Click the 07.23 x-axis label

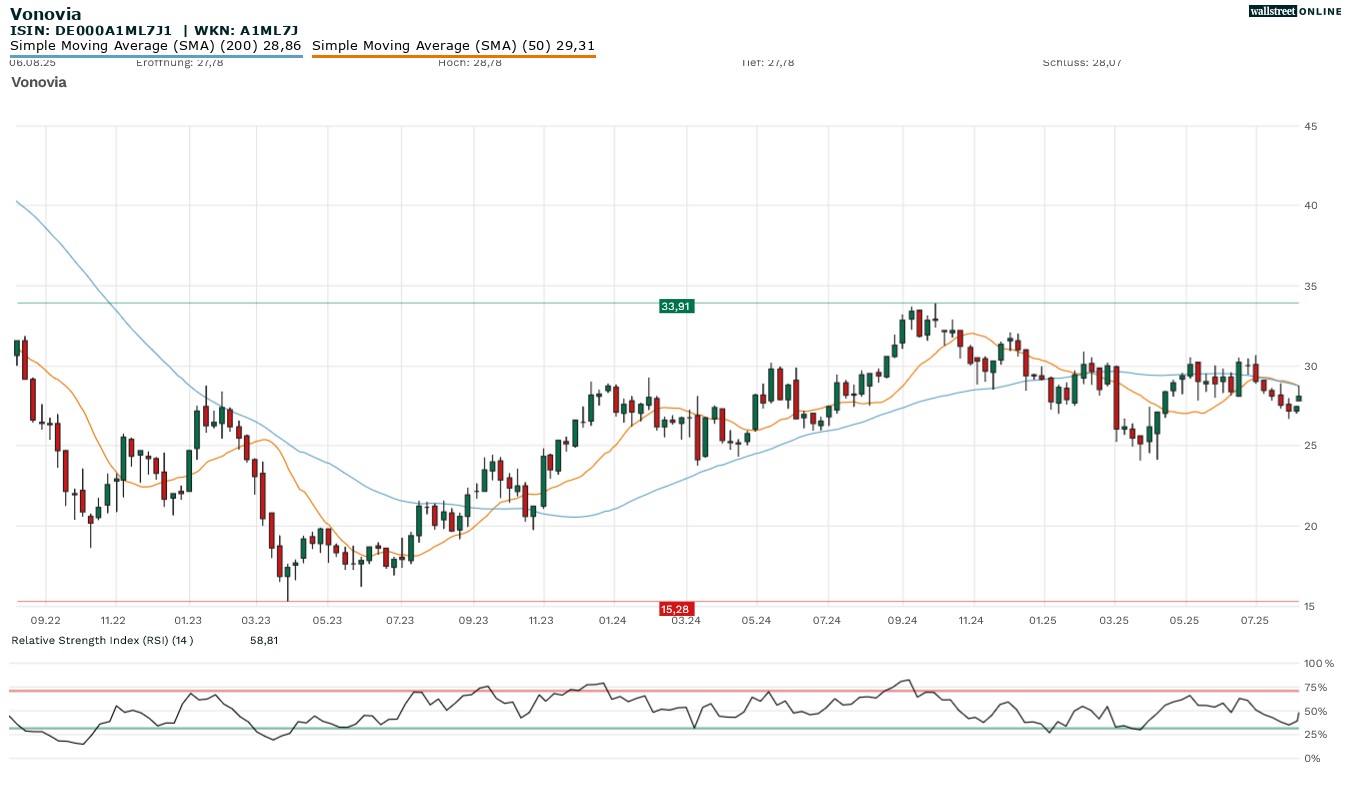pyautogui.click(x=400, y=621)
